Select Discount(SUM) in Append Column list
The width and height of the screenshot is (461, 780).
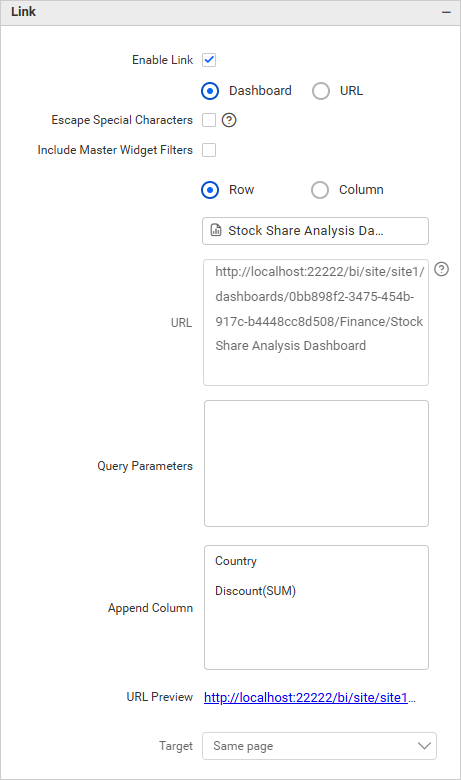point(255,591)
